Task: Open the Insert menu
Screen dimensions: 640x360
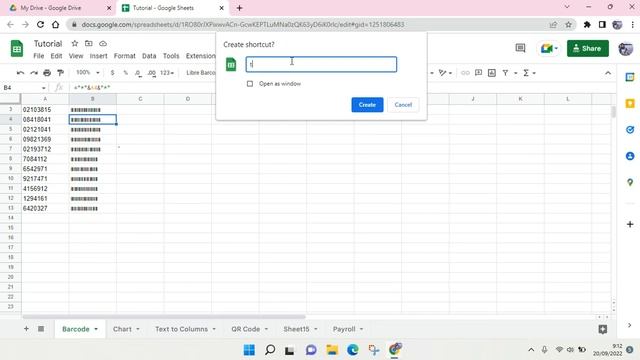Action: (98, 56)
